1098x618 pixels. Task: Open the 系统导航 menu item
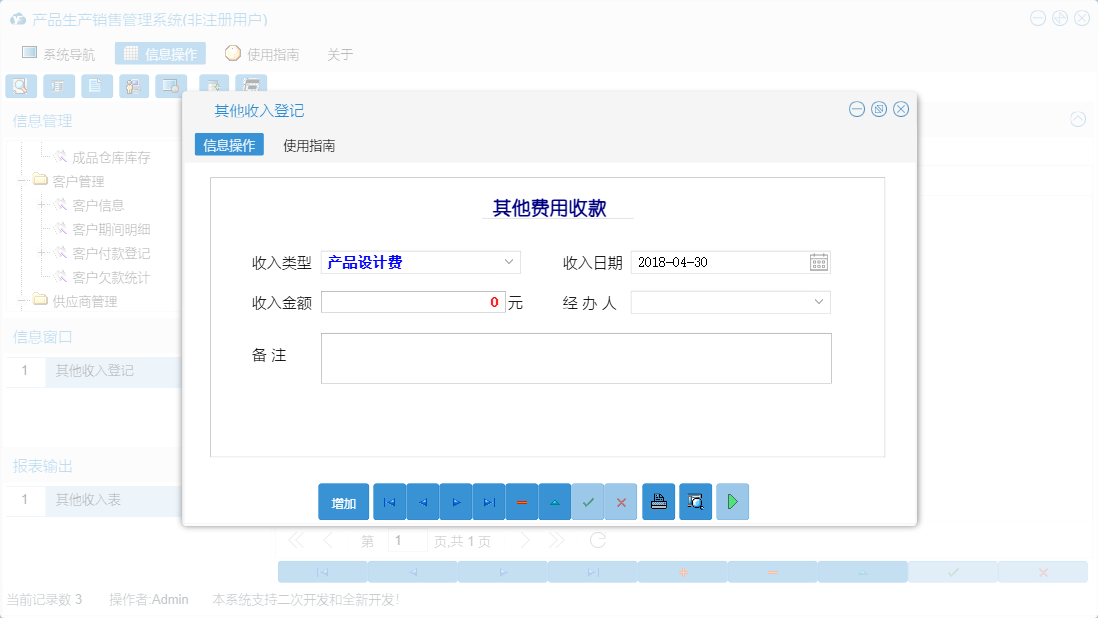click(62, 54)
